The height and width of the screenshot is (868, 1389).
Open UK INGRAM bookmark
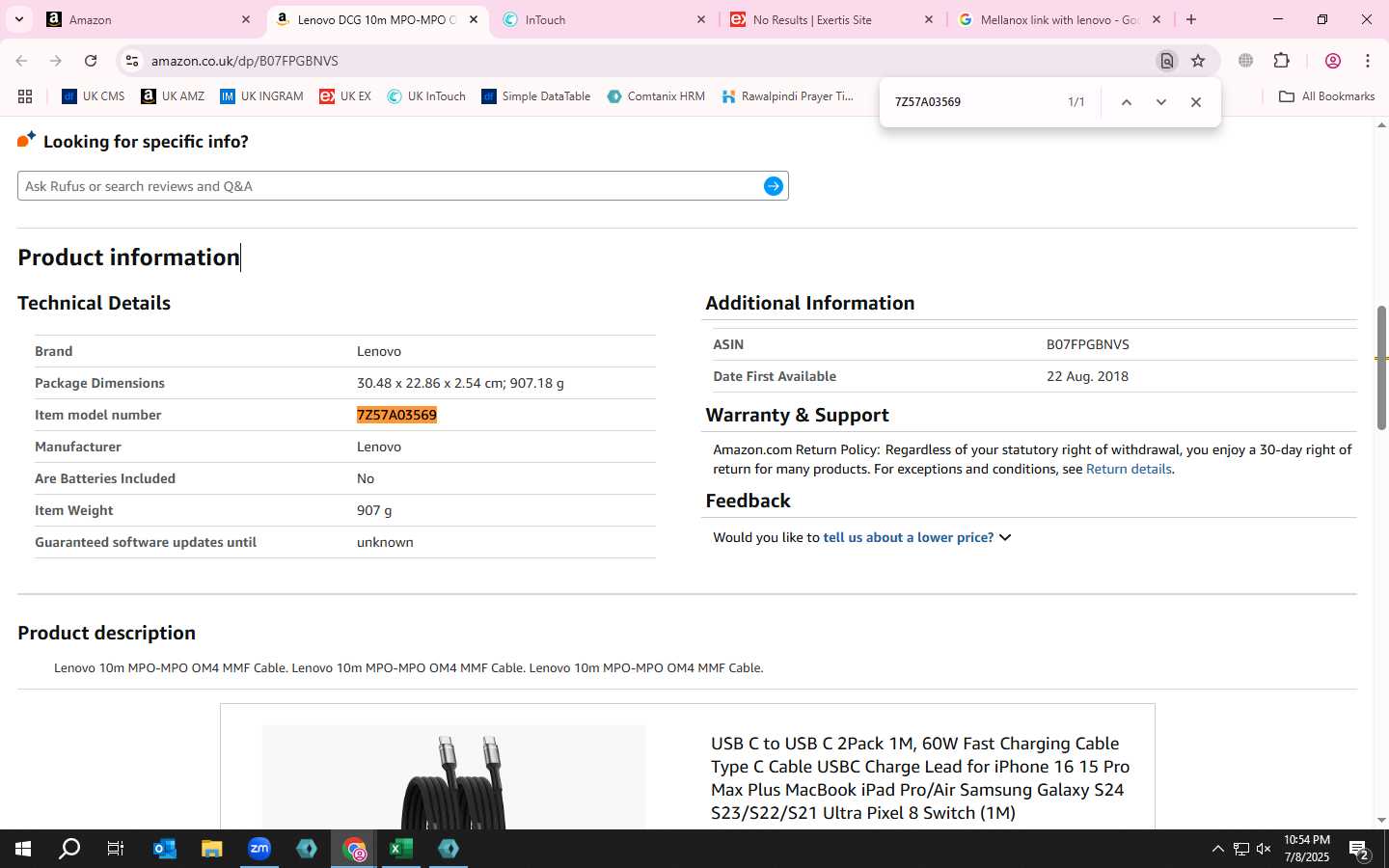click(x=261, y=96)
